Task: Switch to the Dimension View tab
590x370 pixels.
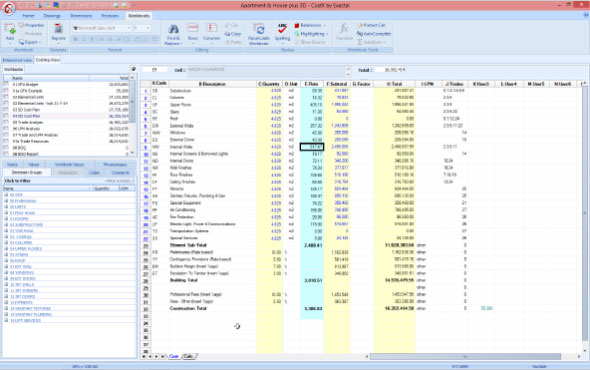Action: point(17,60)
